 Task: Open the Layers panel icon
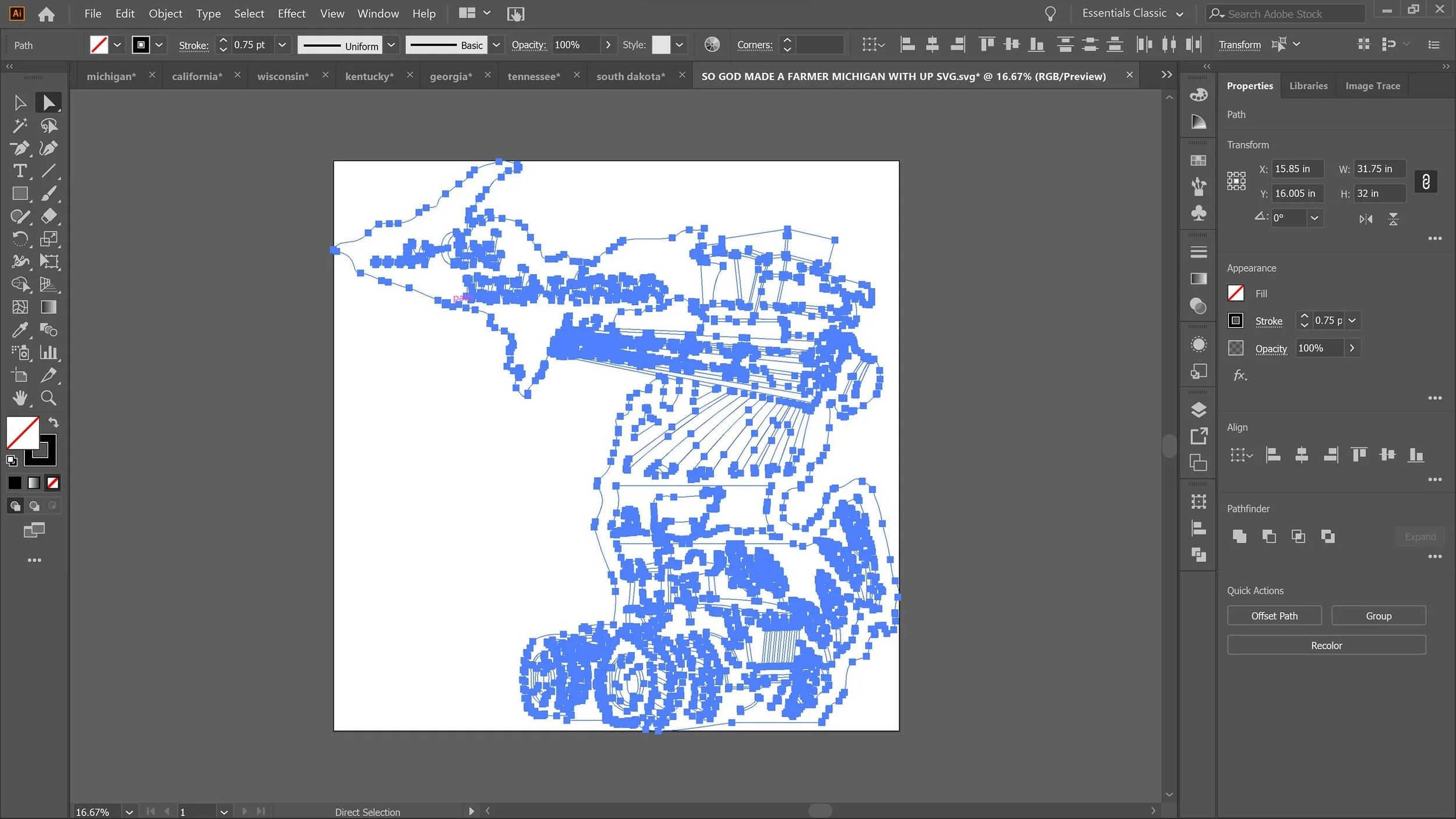pos(1198,410)
